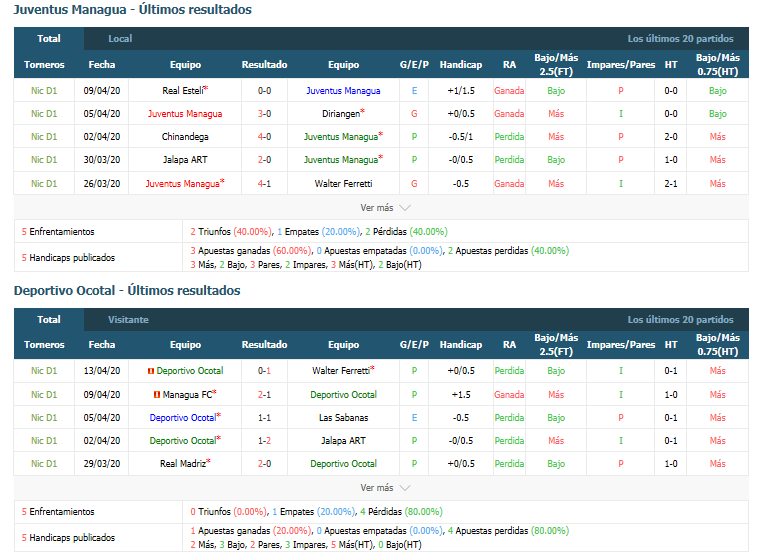This screenshot has height=556, width=767.
Task: Click Nic D1 tournament in 13/04/20 row
Action: click(x=44, y=371)
